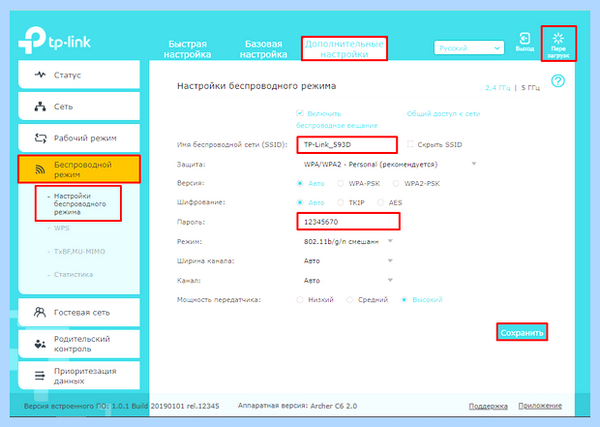600x427 pixels.
Task: Open the Ширина канала dropdown
Action: point(348,261)
